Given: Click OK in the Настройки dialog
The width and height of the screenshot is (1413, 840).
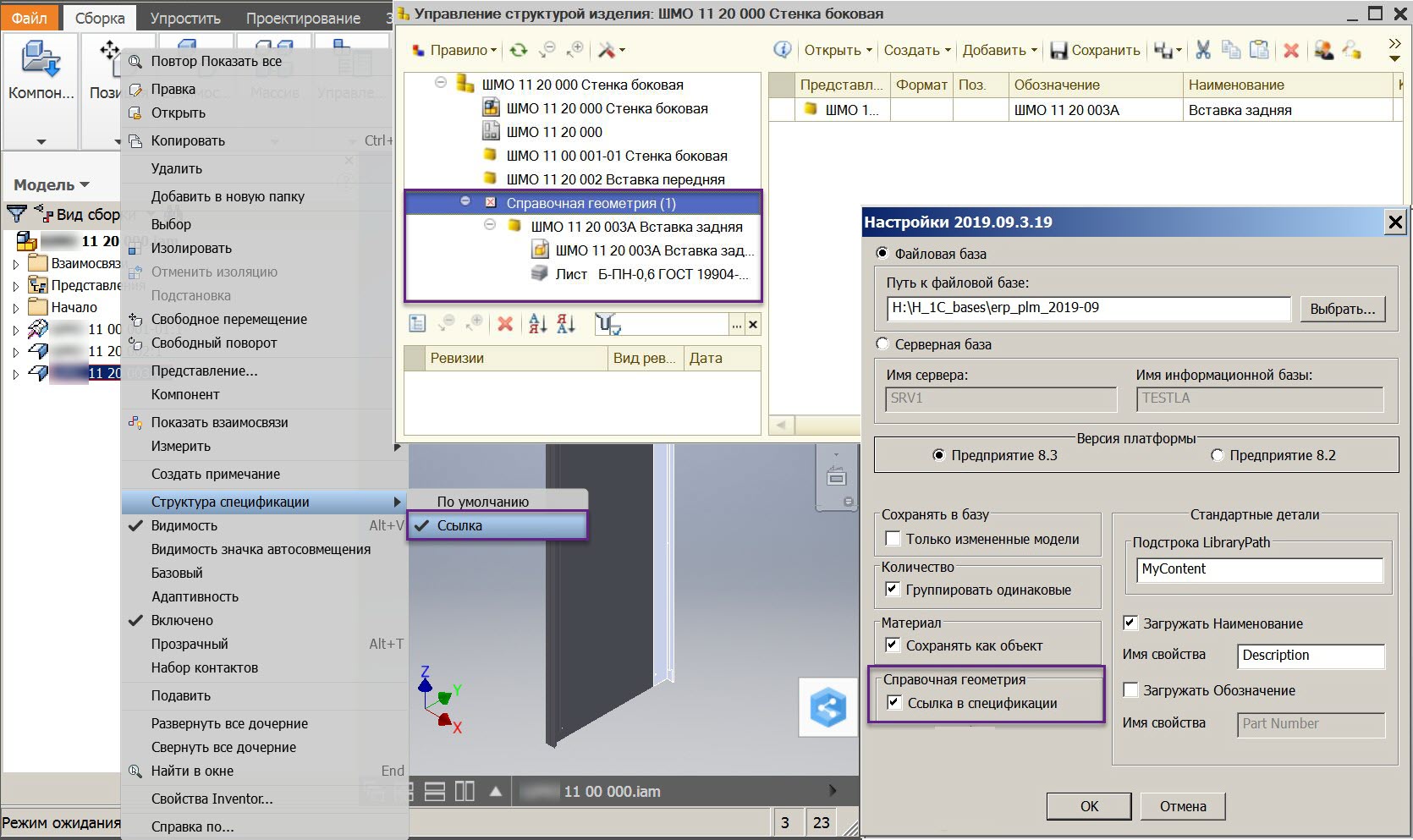Looking at the screenshot, I should tap(1089, 806).
